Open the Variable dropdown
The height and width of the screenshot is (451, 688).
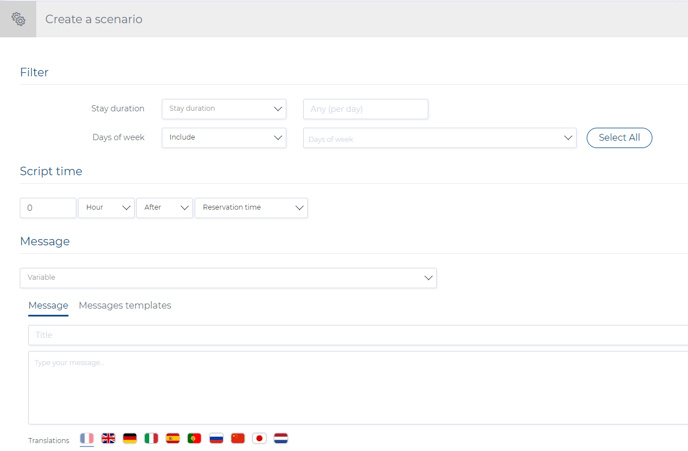coord(228,278)
